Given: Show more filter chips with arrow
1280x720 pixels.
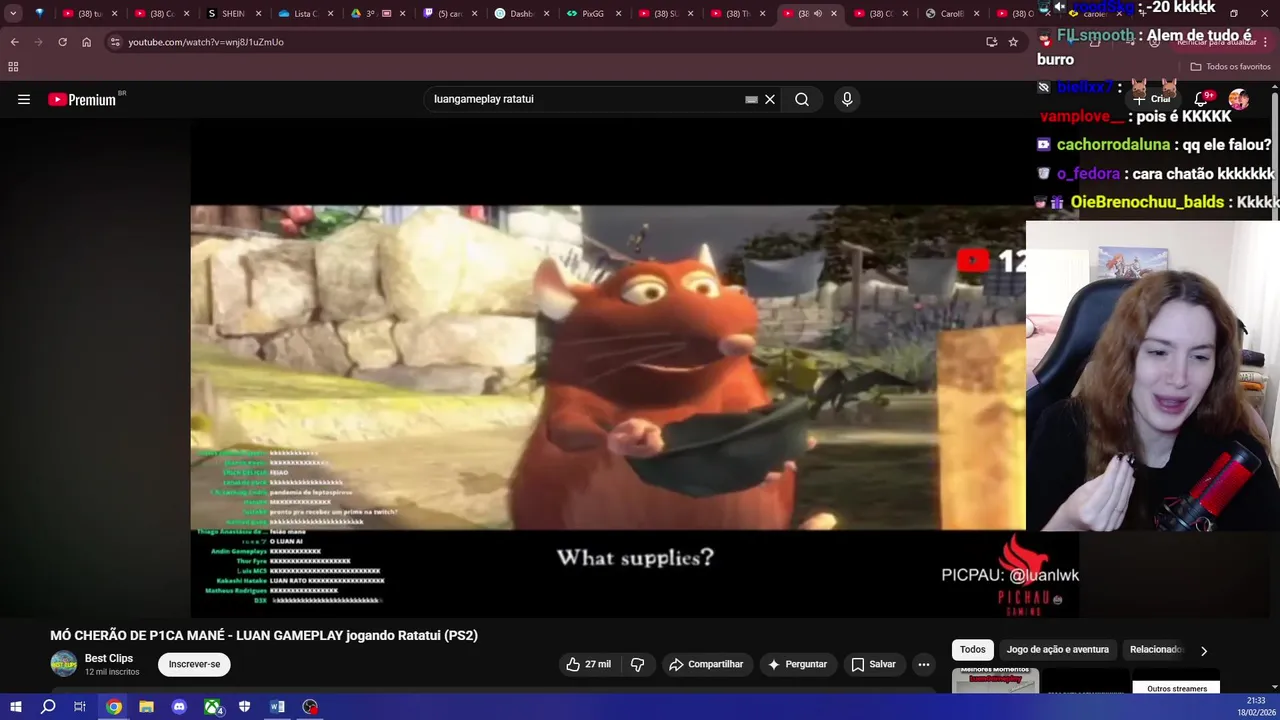Looking at the screenshot, I should [1204, 651].
